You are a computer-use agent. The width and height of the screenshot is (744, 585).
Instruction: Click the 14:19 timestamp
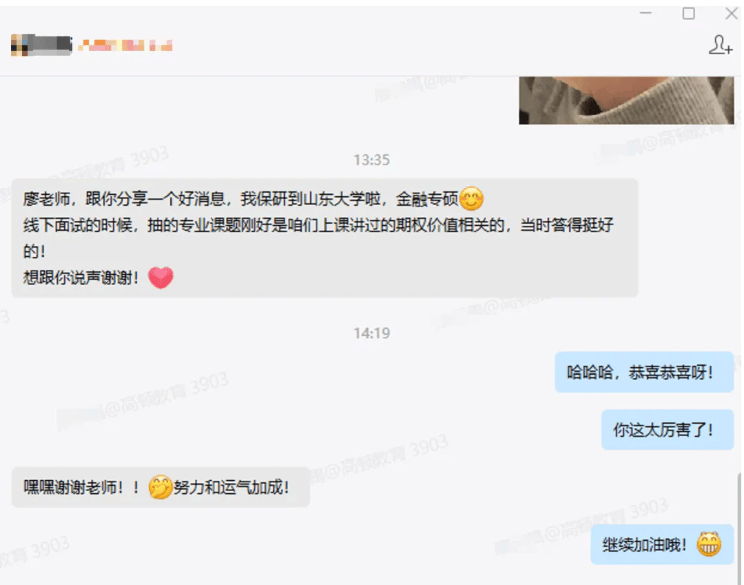click(x=372, y=333)
